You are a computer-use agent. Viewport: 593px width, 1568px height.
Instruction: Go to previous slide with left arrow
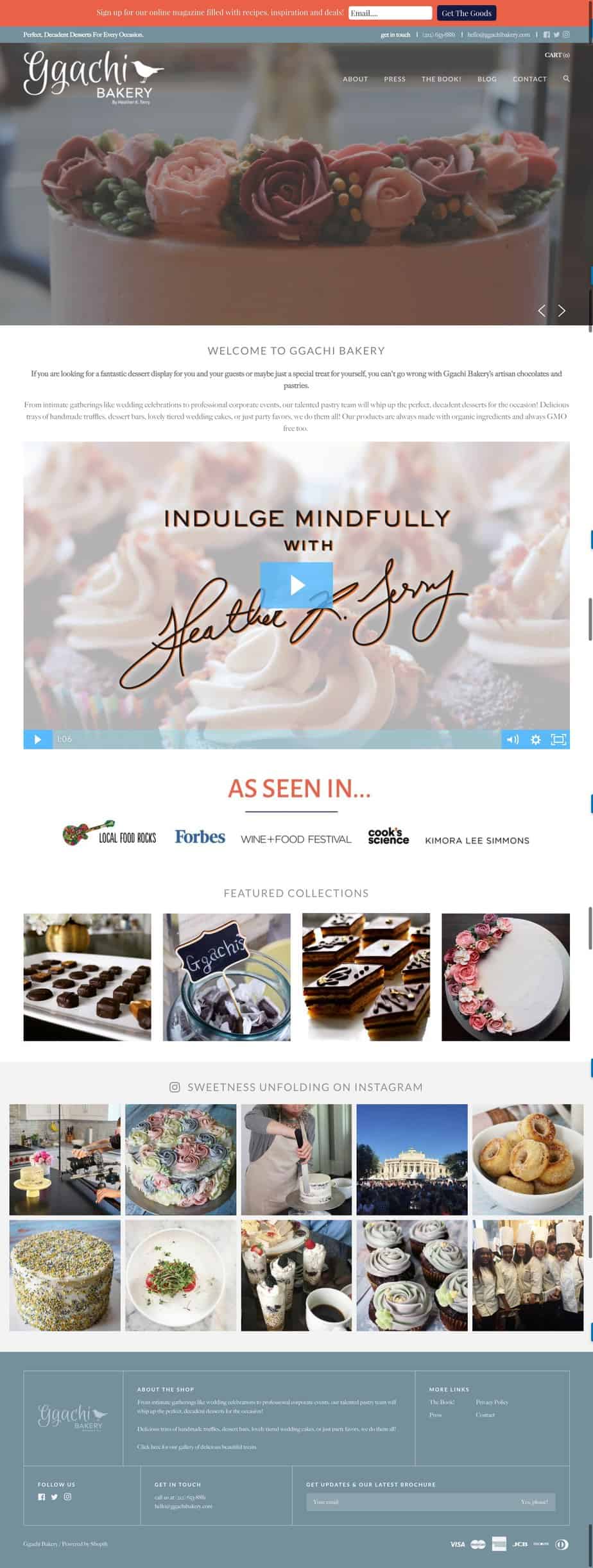[542, 311]
